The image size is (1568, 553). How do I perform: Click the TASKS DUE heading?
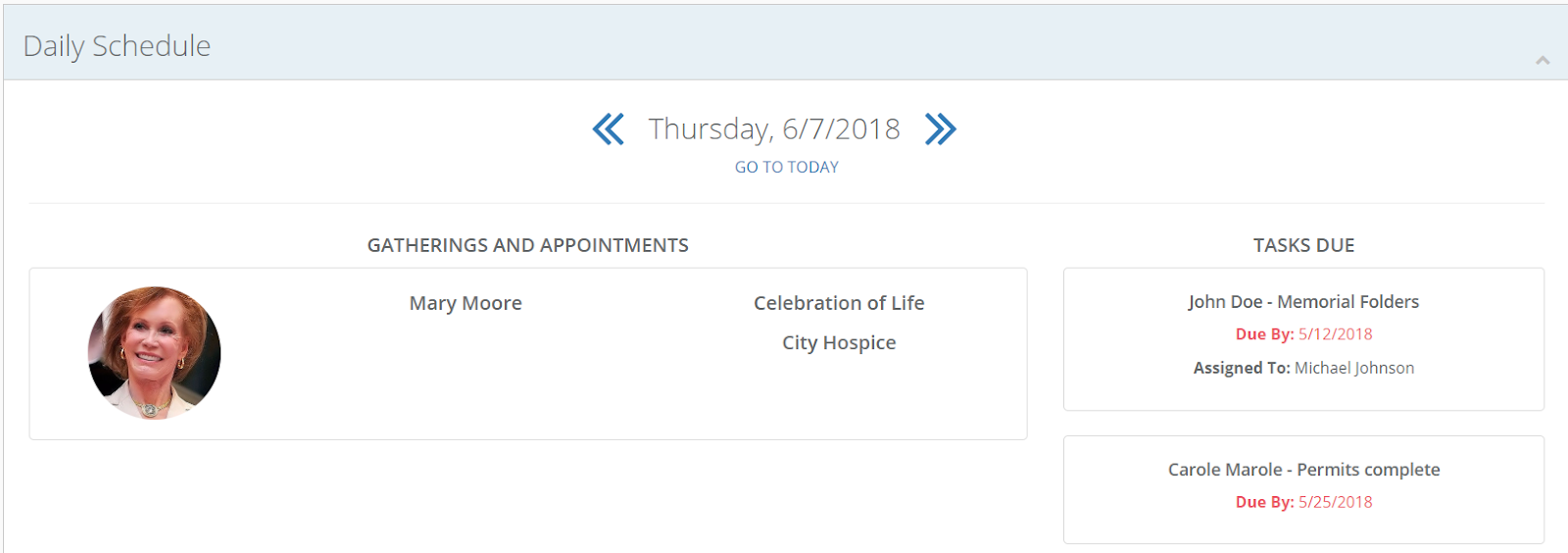[1303, 245]
